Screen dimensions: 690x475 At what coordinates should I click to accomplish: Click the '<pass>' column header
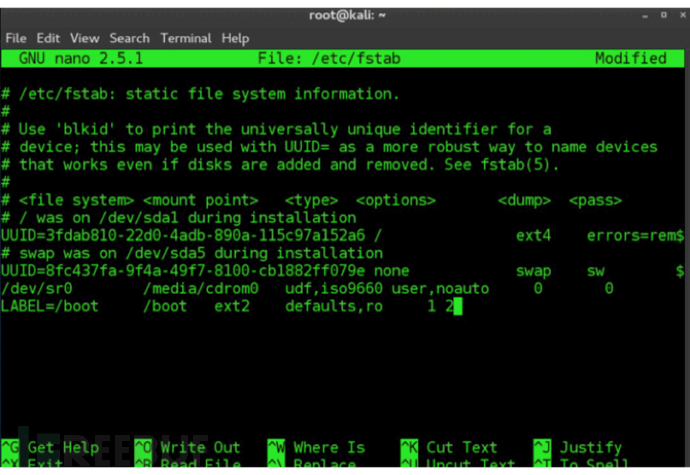595,200
